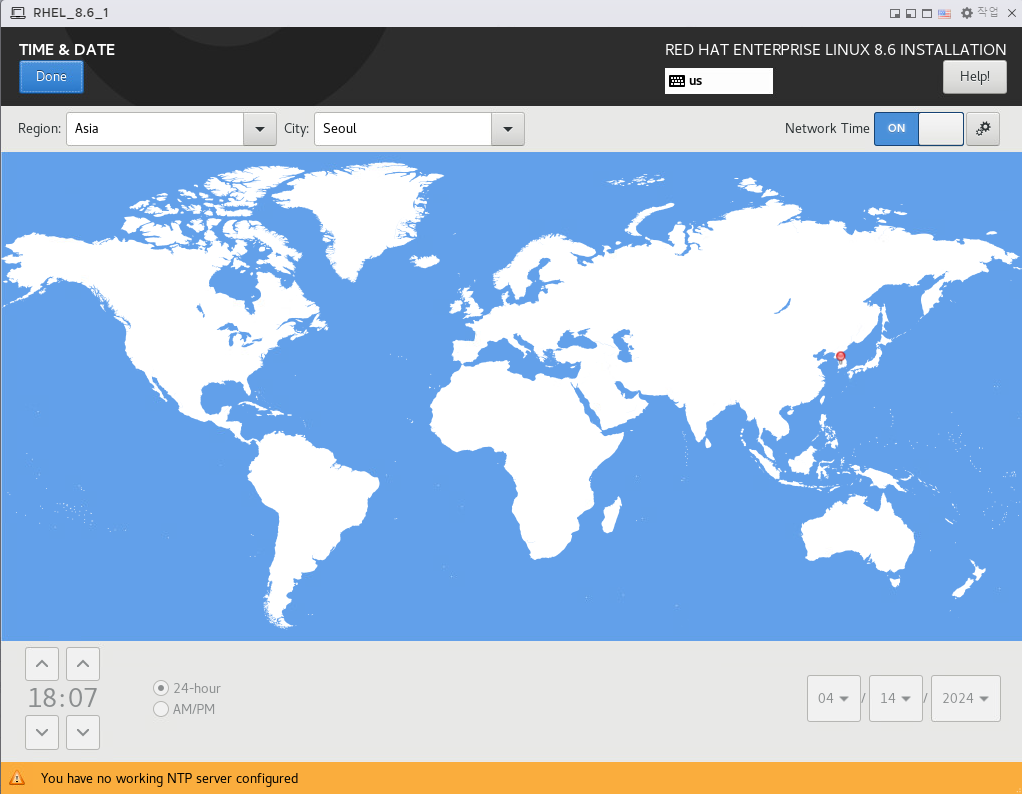The image size is (1022, 794).
Task: Click the full window view icon in title bar
Action: (927, 14)
